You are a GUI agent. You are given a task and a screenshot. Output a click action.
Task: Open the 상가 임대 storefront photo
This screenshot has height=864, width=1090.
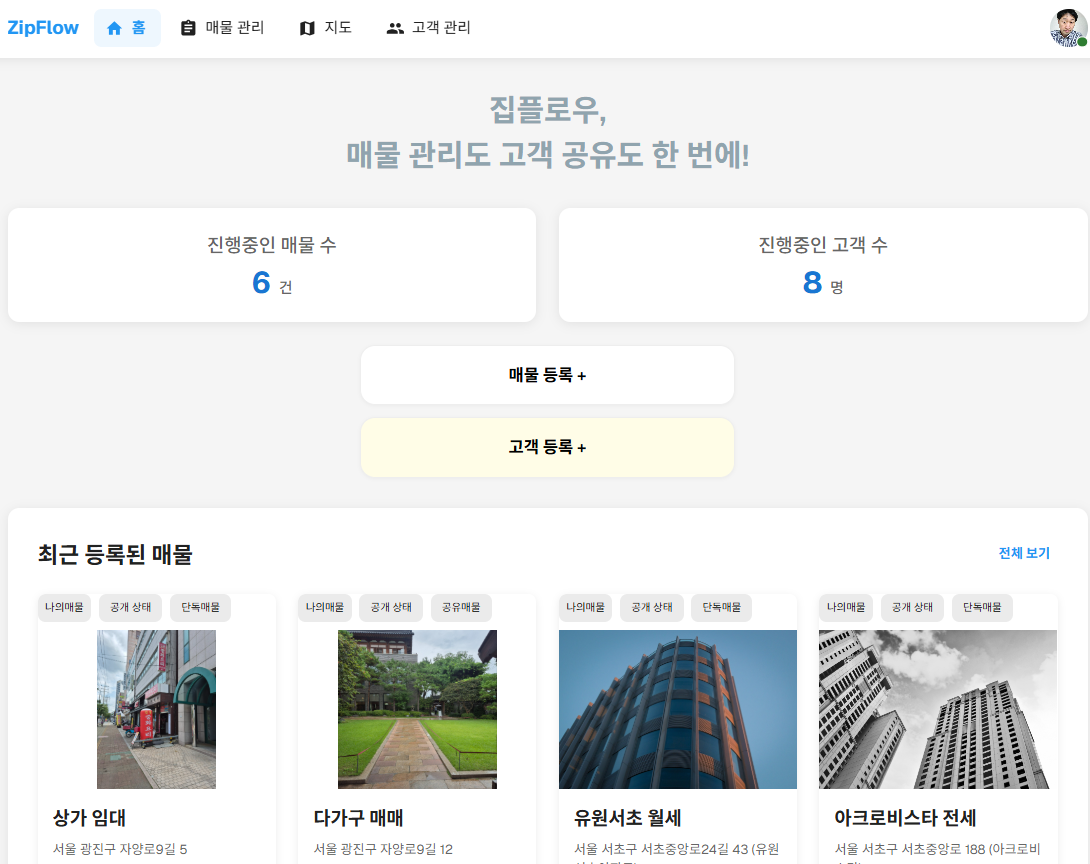coord(156,709)
